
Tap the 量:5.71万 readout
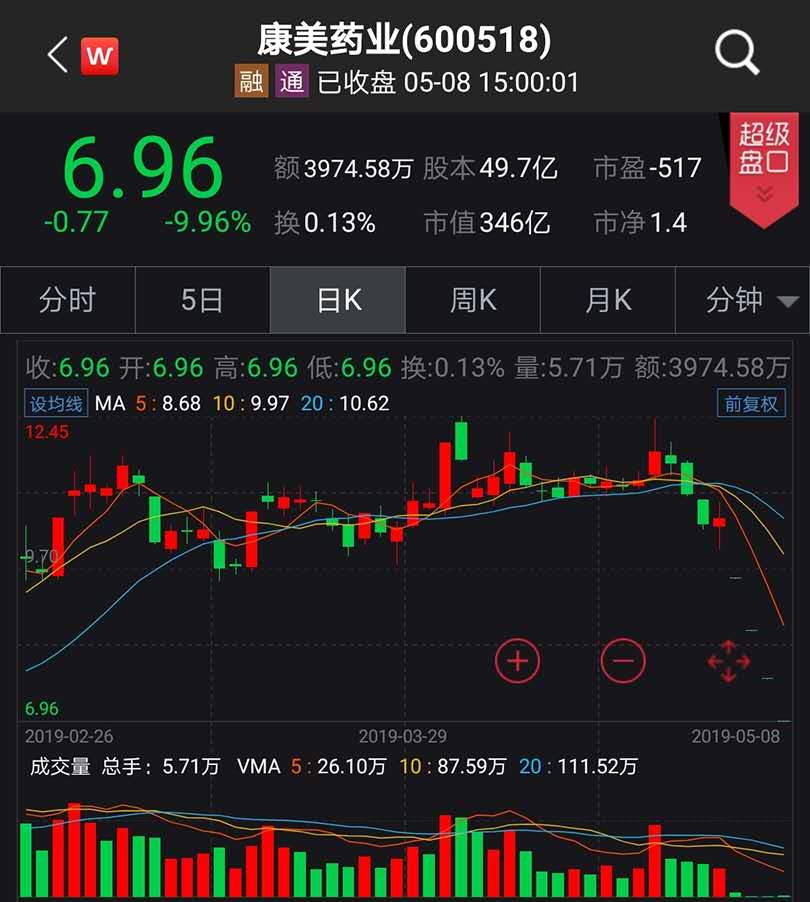tap(568, 368)
